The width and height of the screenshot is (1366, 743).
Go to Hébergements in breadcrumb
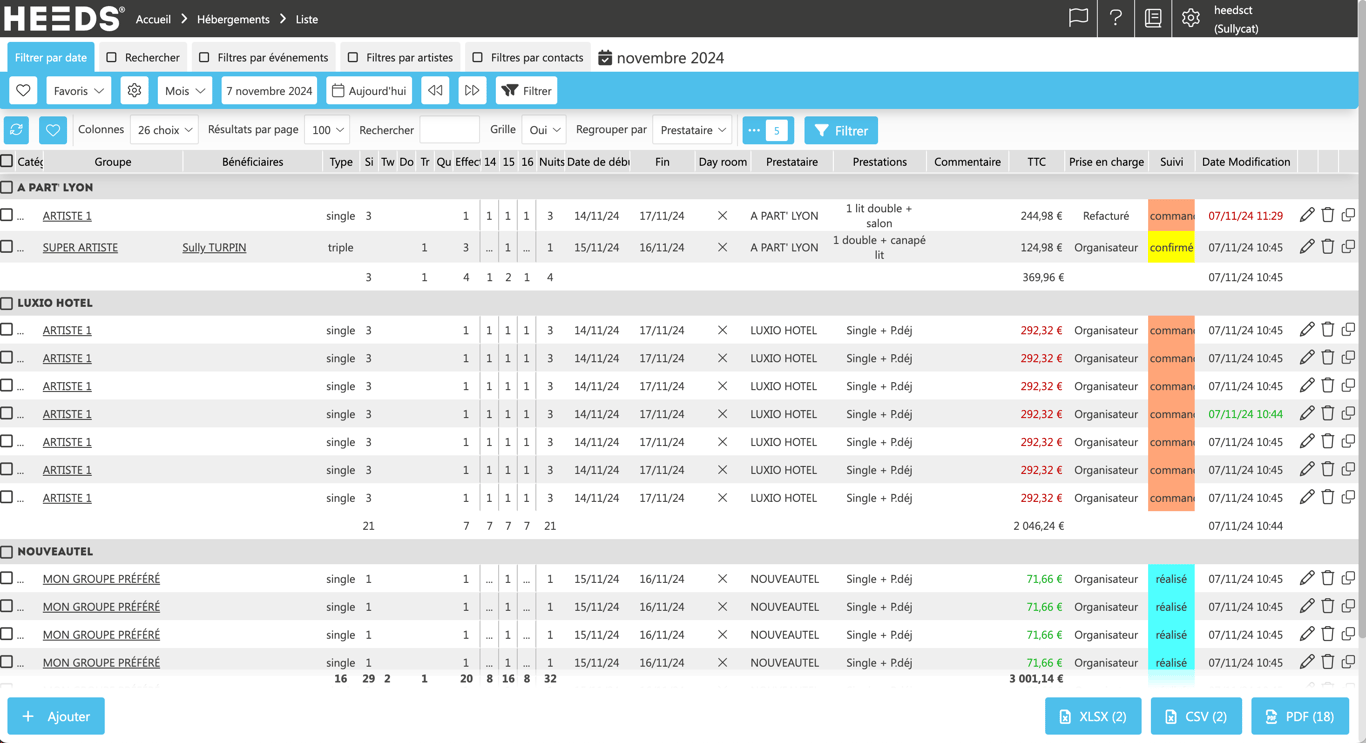(233, 19)
